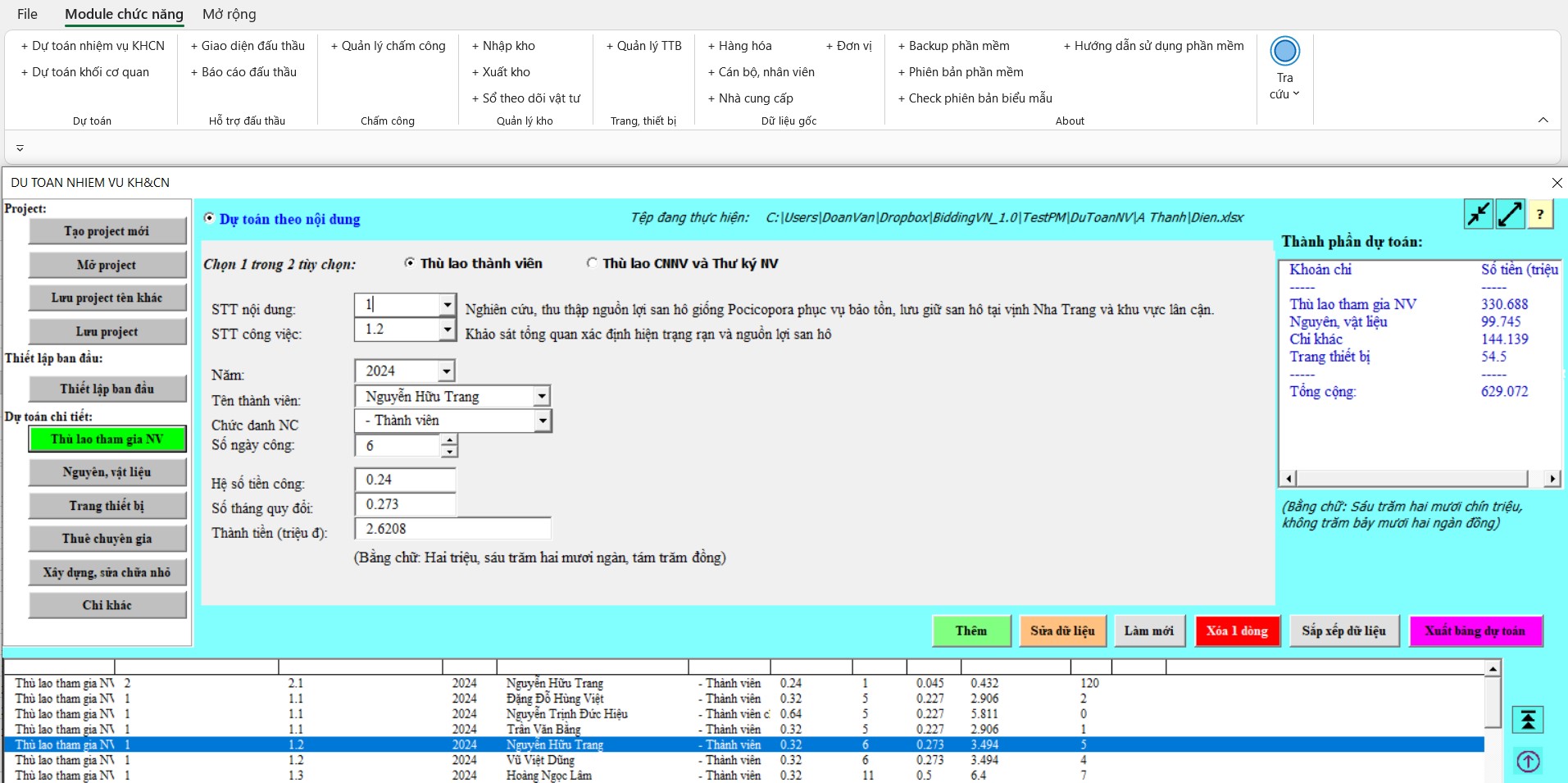Viewport: 1568px width, 783px height.
Task: Click the circled up arrow icon
Action: pos(1528,762)
